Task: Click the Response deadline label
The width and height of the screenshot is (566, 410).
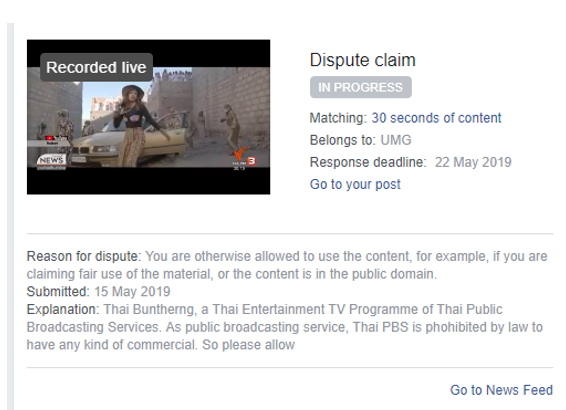Action: tap(368, 162)
